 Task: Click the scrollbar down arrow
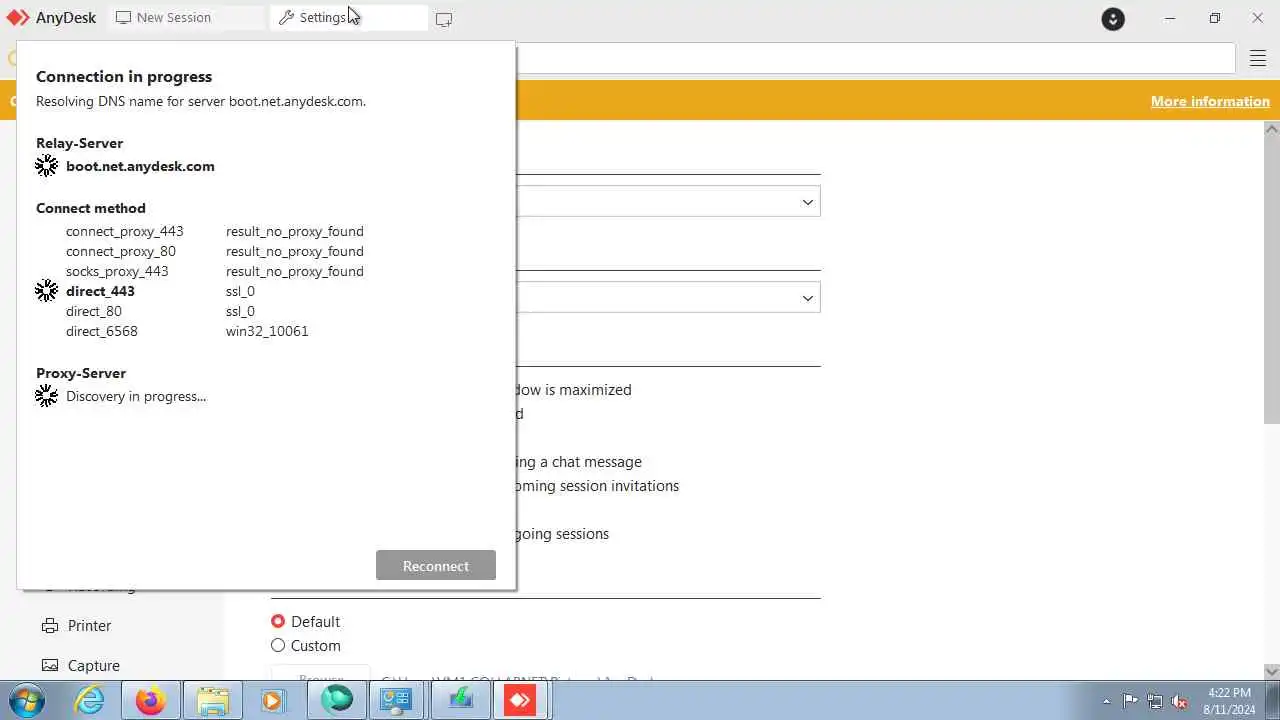(x=1272, y=672)
